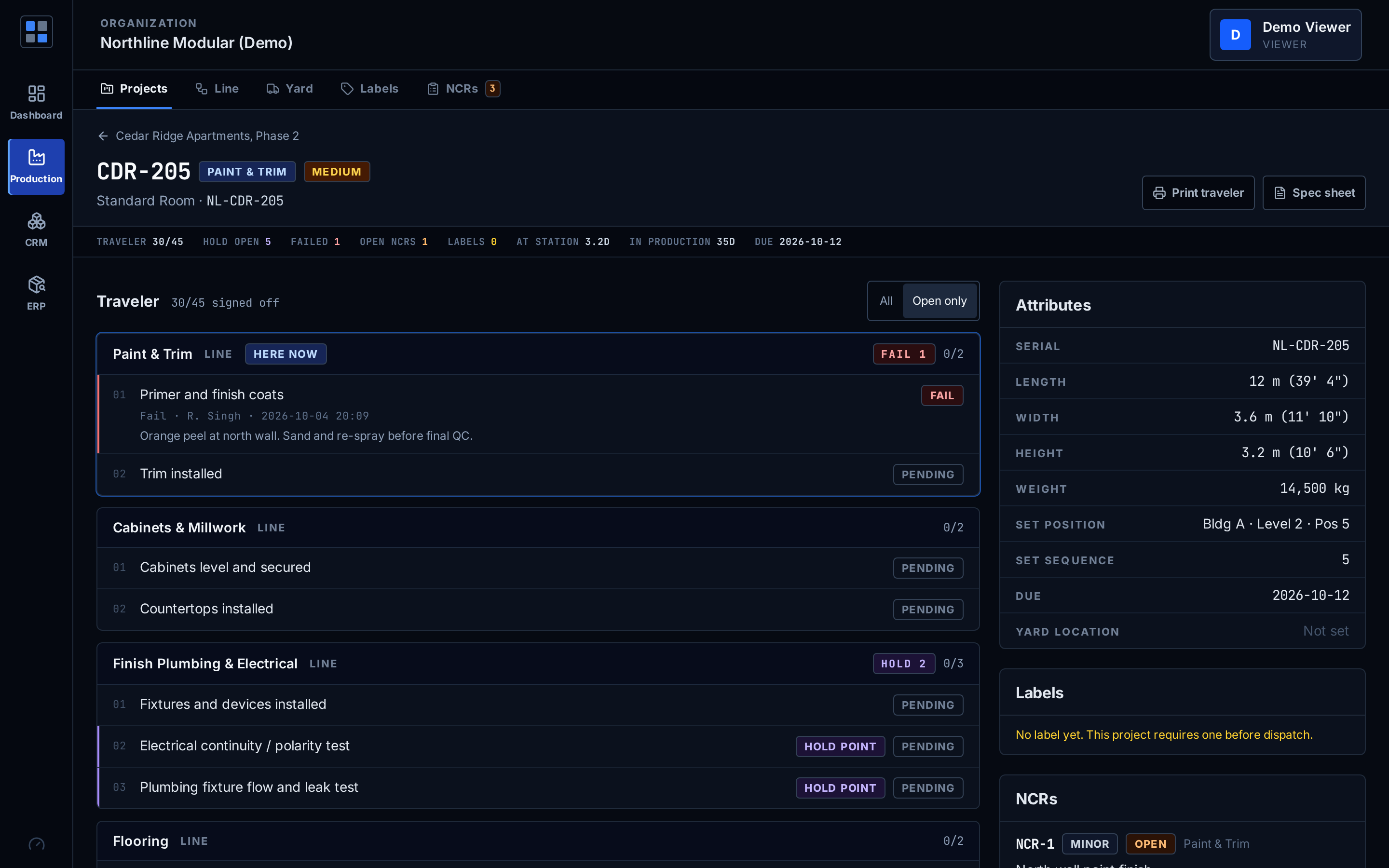Image resolution: width=1389 pixels, height=868 pixels.
Task: Go back to Cedar Ridge Apartments, Phase 2
Action: click(x=198, y=136)
